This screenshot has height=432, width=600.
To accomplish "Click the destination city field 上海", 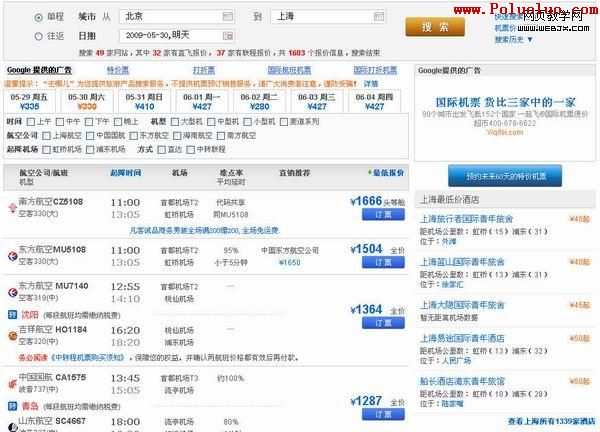I will pyautogui.click(x=328, y=16).
